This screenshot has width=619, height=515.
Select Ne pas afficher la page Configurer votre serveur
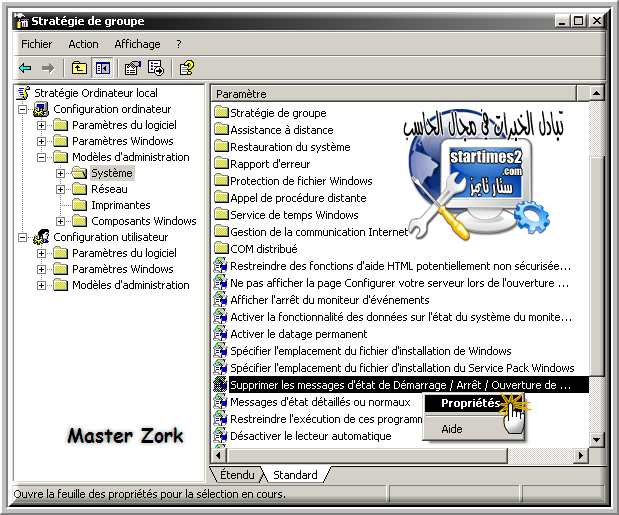(x=400, y=283)
